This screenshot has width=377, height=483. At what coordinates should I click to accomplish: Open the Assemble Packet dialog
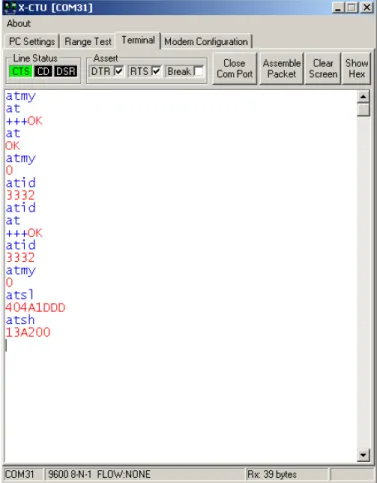[282, 69]
